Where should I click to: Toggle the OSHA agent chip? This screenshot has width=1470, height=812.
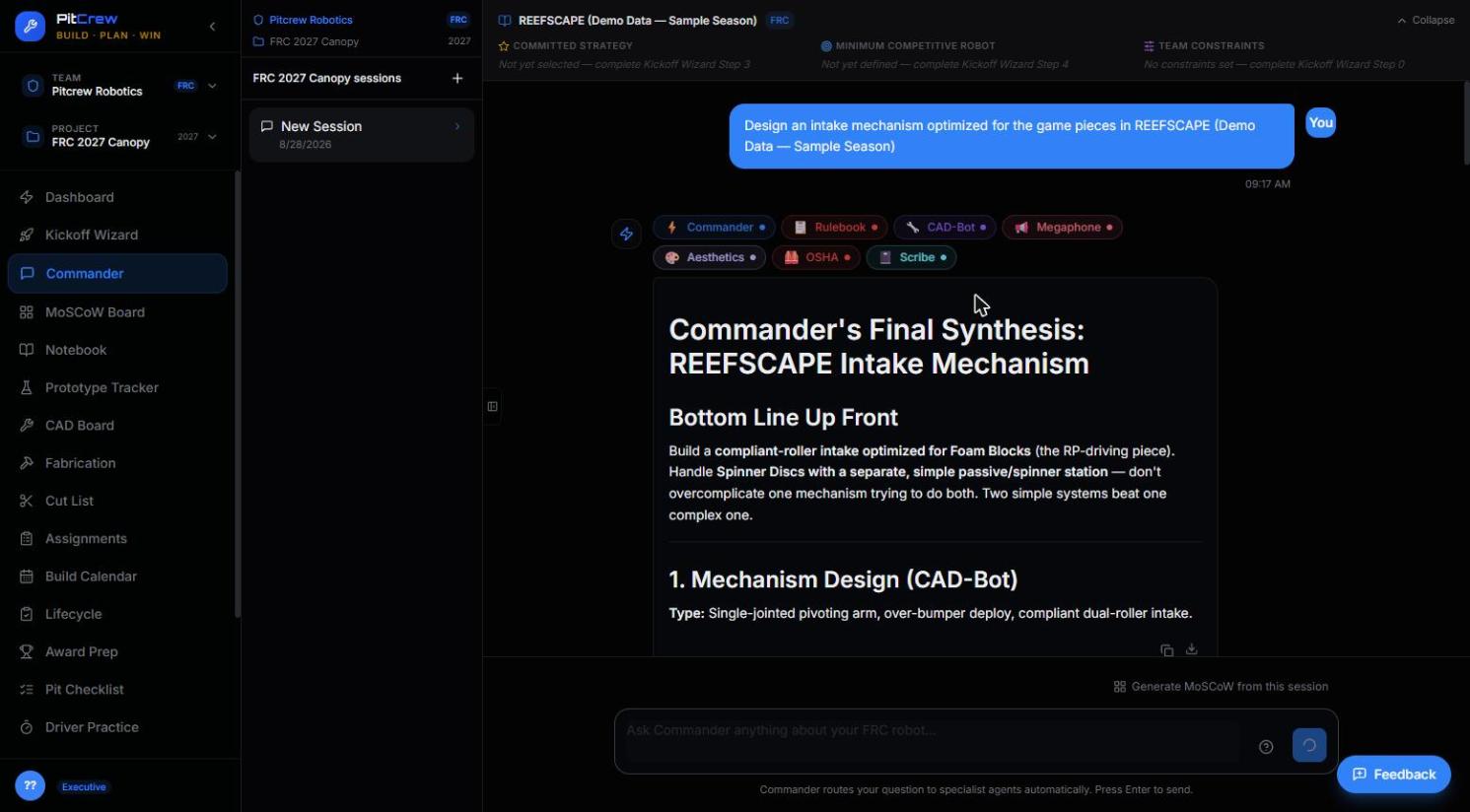coord(816,257)
